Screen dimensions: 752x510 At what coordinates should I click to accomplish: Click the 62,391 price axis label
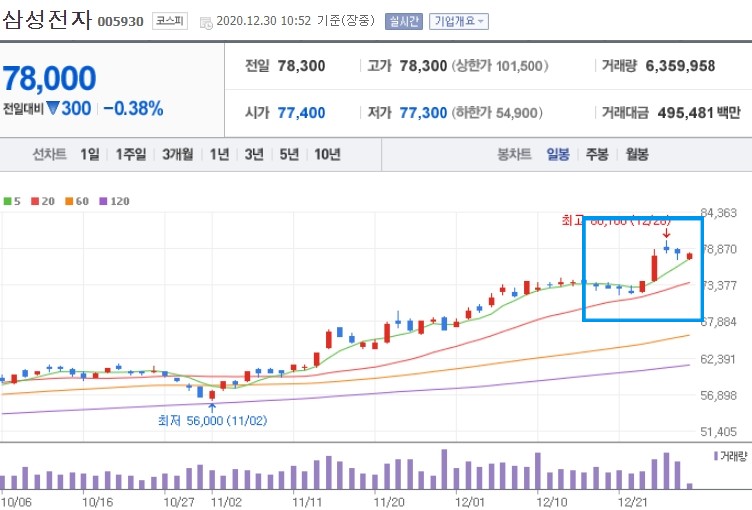[718, 359]
